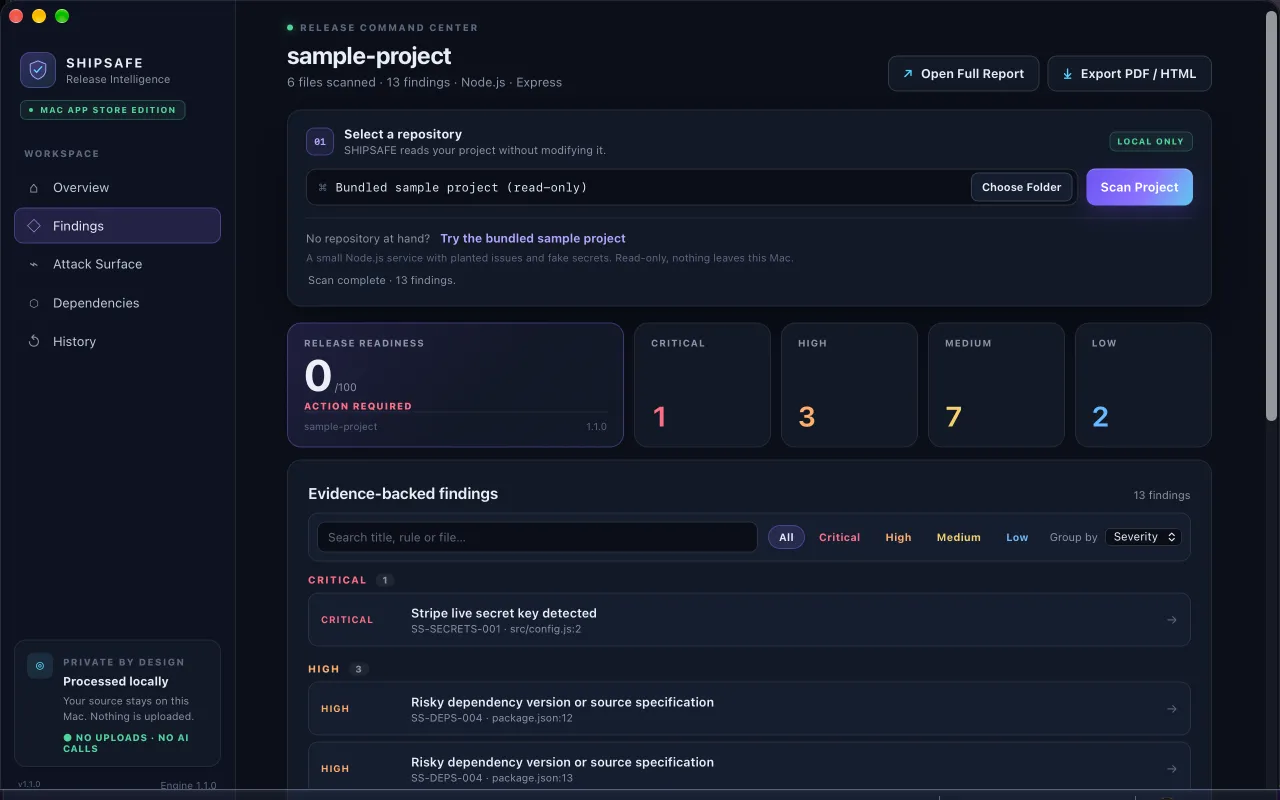Click arrow on package.json:13 finding row
The image size is (1280, 800).
(1172, 769)
